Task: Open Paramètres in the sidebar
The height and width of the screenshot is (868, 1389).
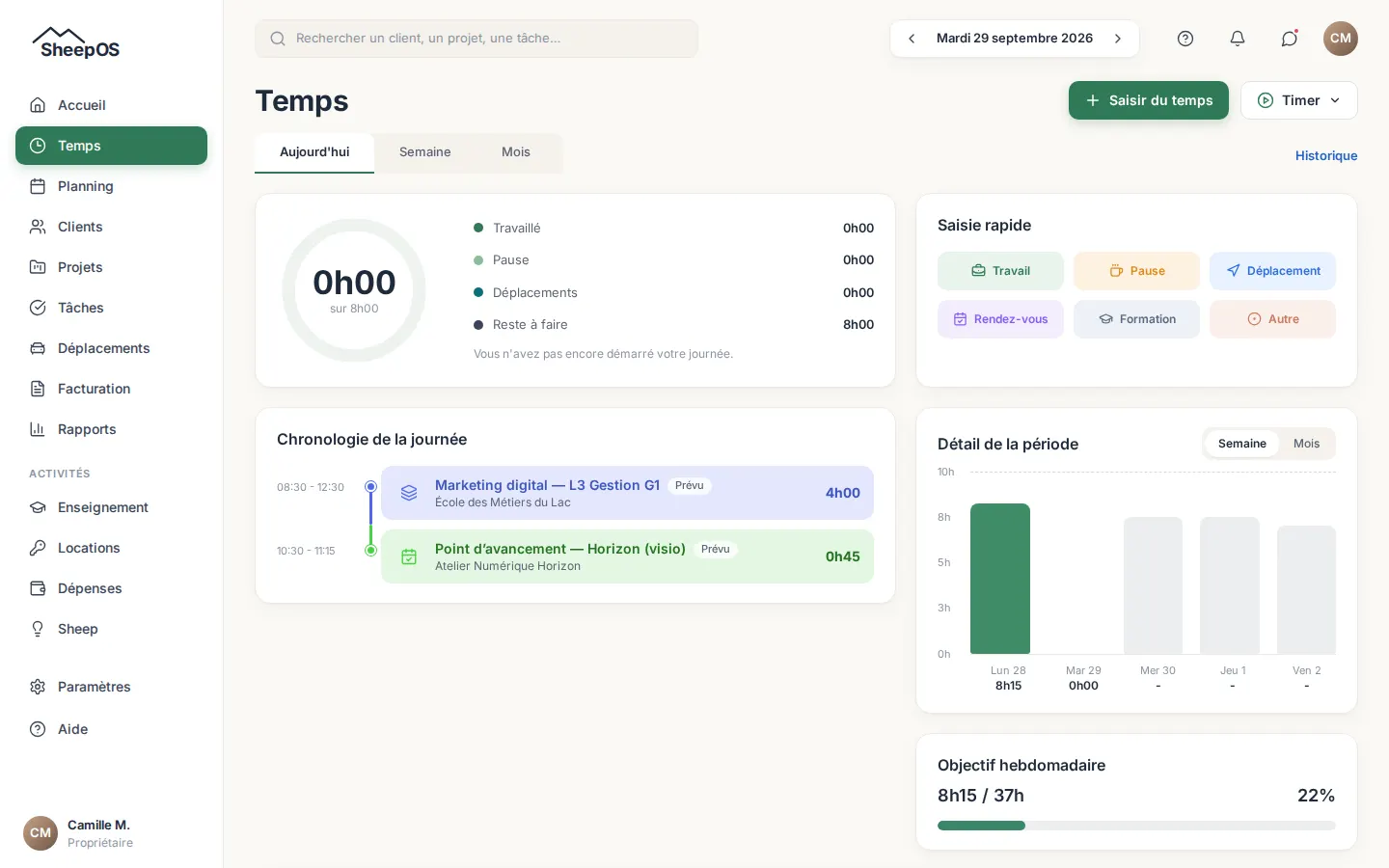Action: point(111,687)
